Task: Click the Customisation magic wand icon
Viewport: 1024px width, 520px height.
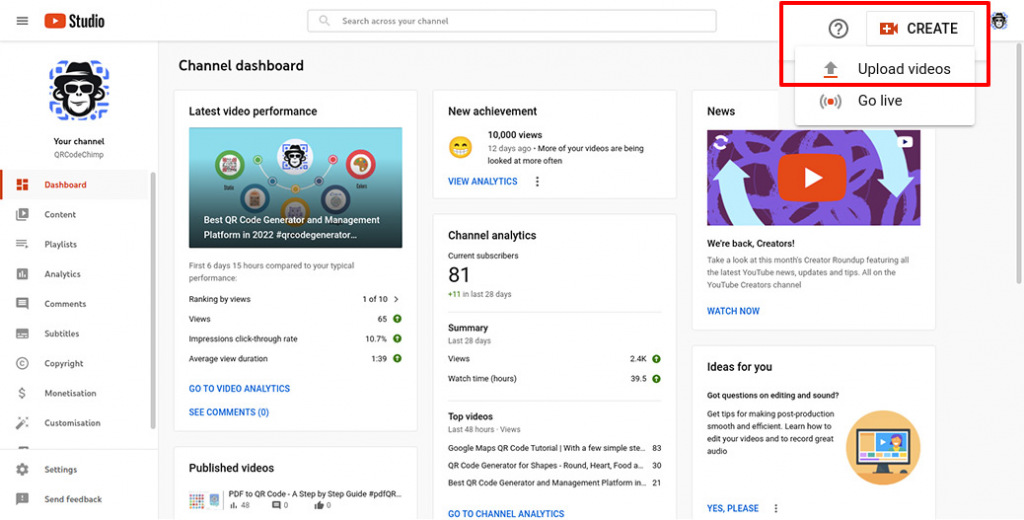Action: pos(22,423)
